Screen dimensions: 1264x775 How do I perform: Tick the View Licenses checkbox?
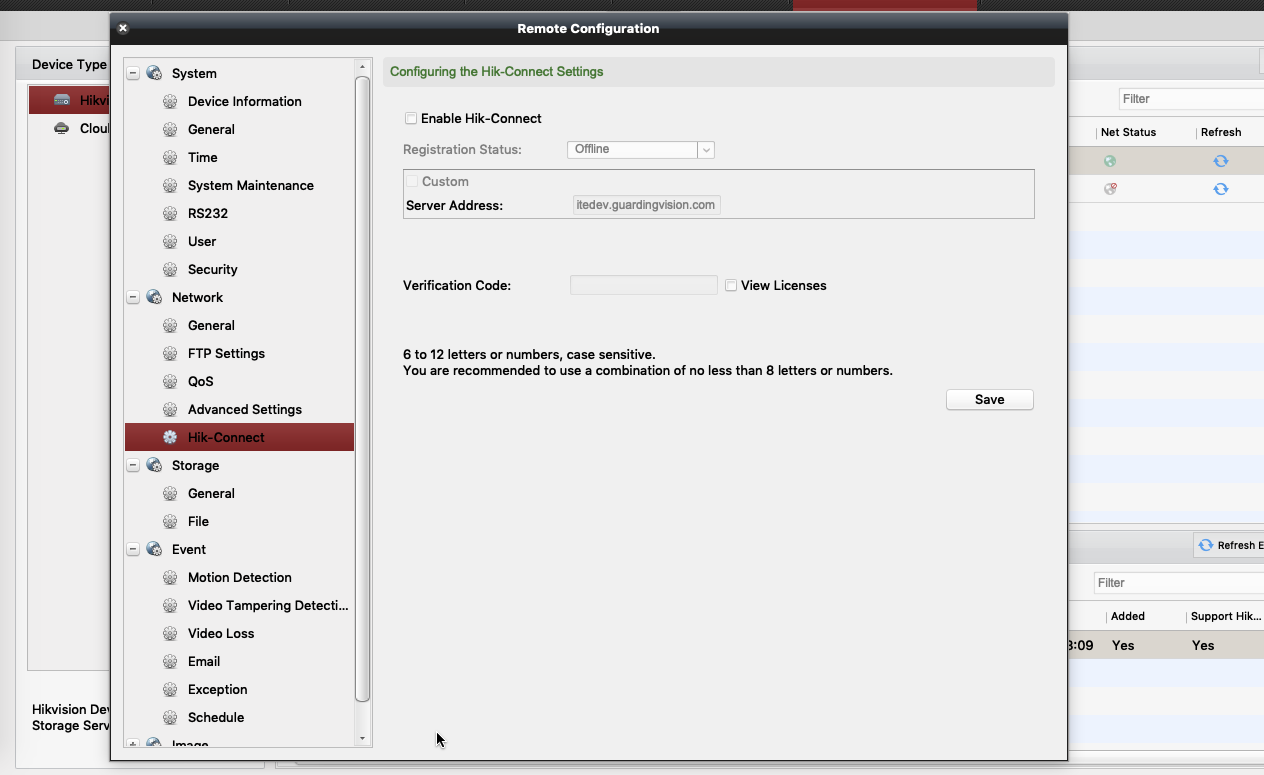click(x=731, y=286)
